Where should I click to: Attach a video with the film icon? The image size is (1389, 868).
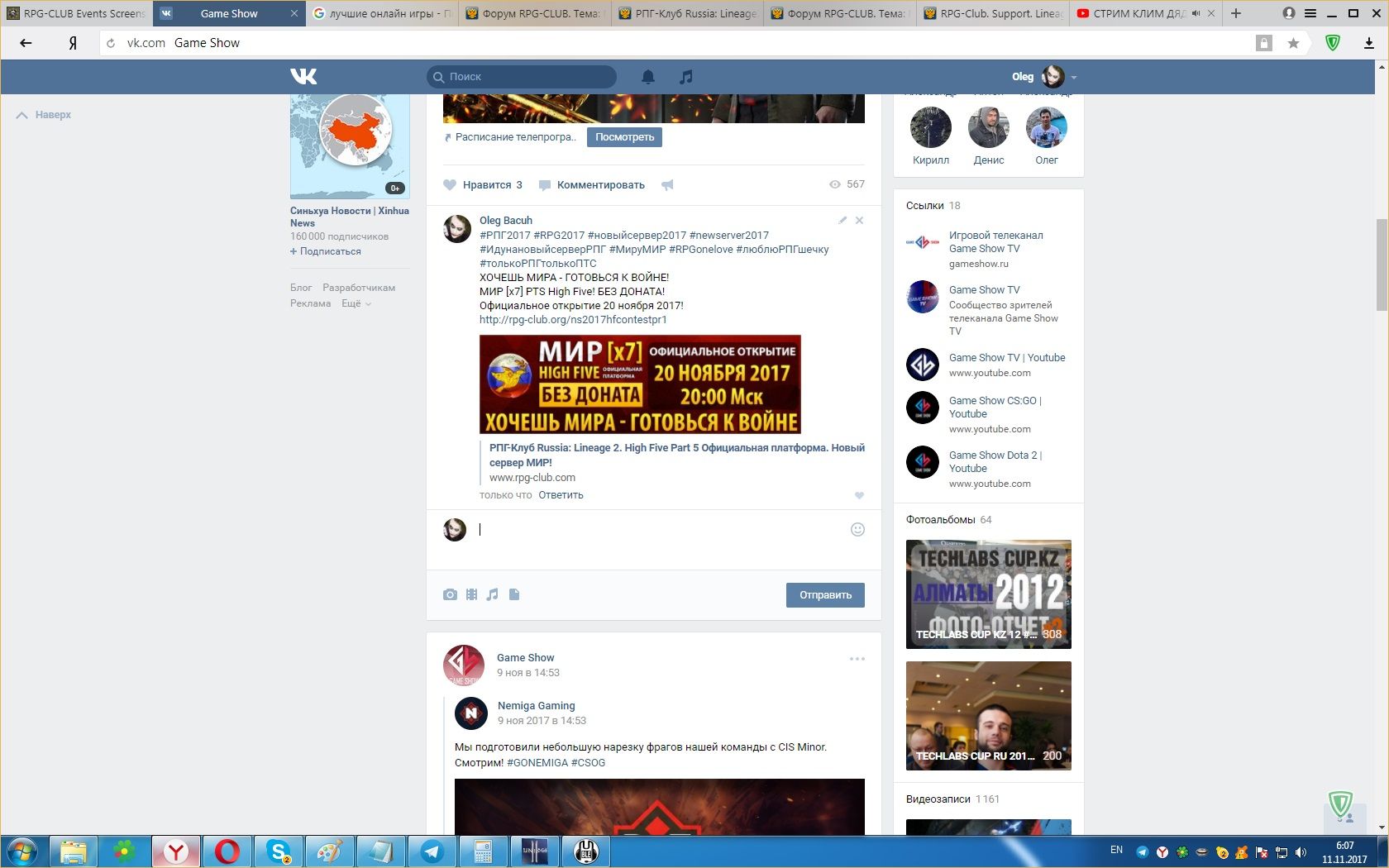pos(471,594)
